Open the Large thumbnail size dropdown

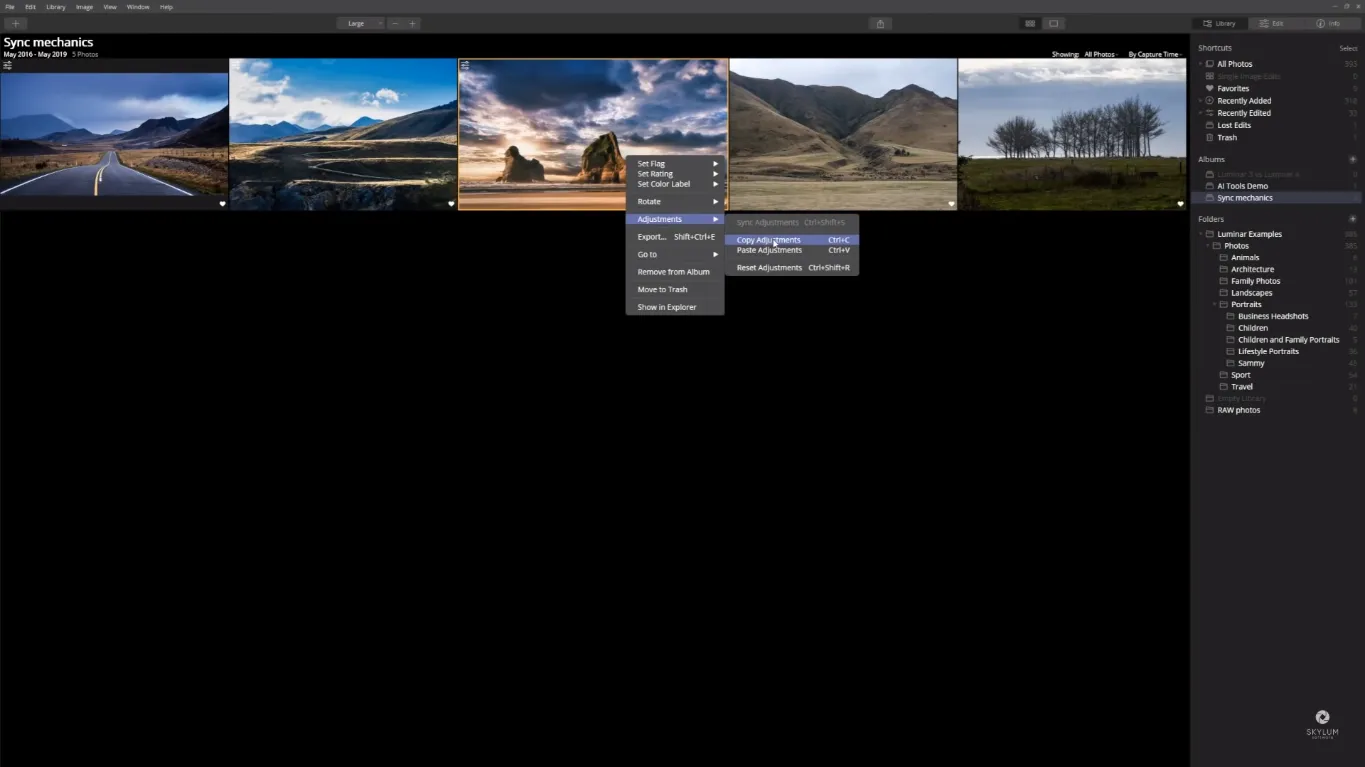(x=360, y=23)
